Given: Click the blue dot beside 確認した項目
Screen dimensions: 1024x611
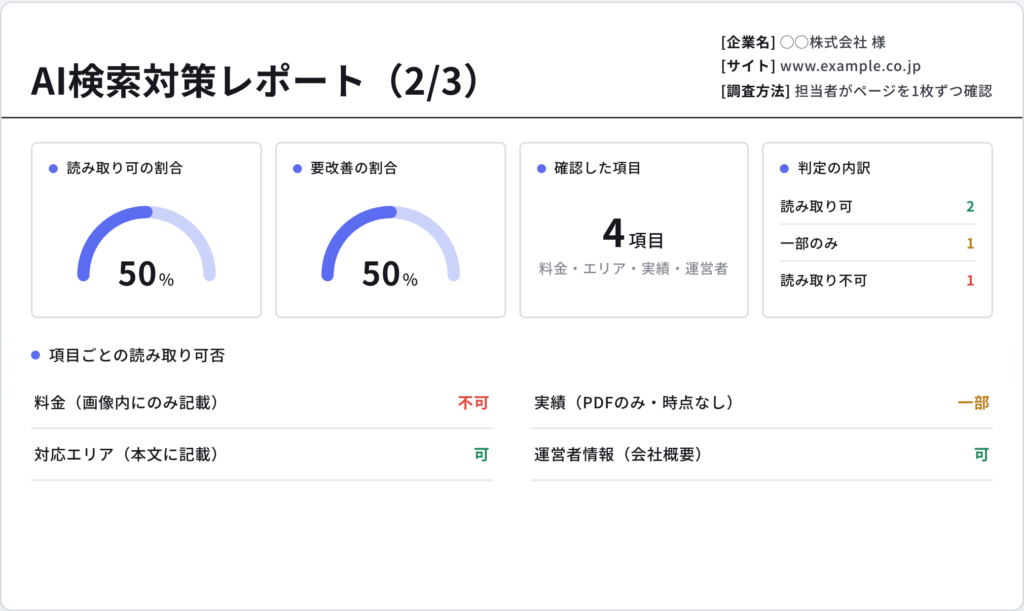Looking at the screenshot, I should click(541, 168).
